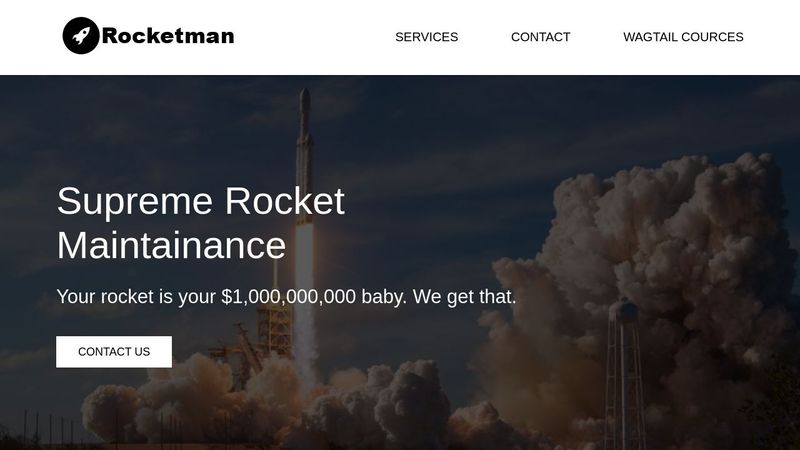Click the word Maintainance in the headline
This screenshot has width=800, height=450.
pos(171,245)
